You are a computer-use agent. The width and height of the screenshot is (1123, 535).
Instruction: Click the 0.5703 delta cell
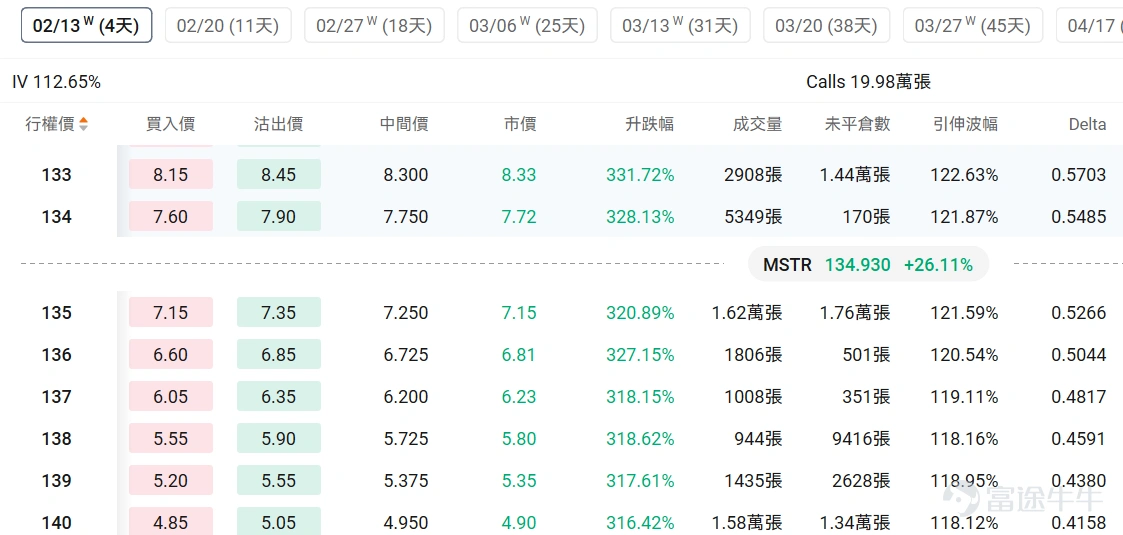pos(1079,175)
